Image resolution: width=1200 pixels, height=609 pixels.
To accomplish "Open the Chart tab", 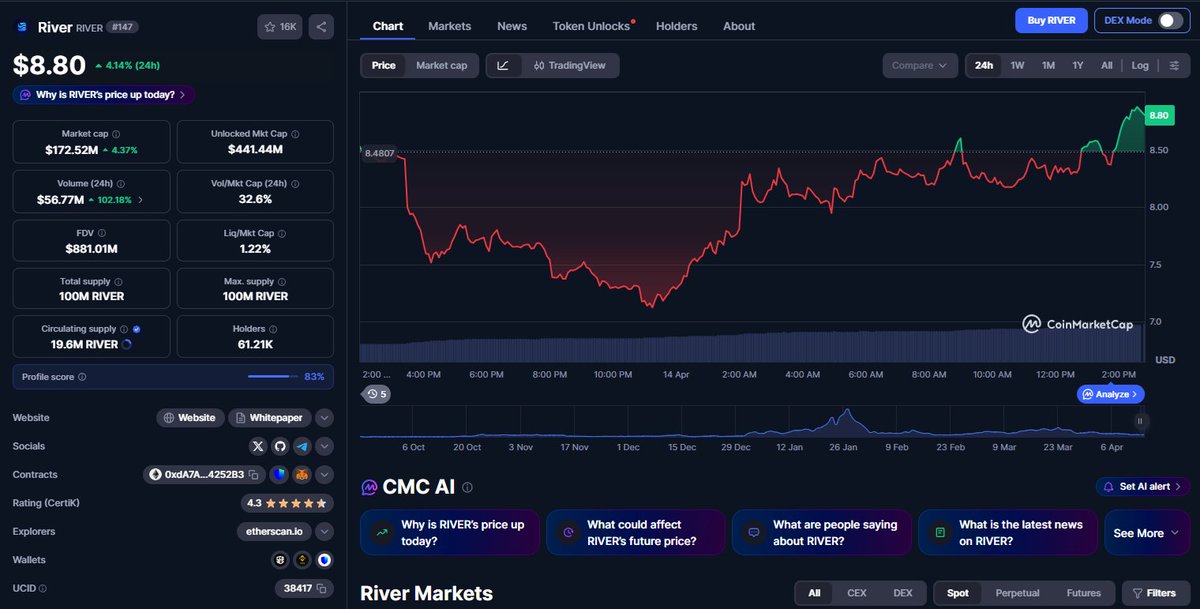I will [x=387, y=26].
